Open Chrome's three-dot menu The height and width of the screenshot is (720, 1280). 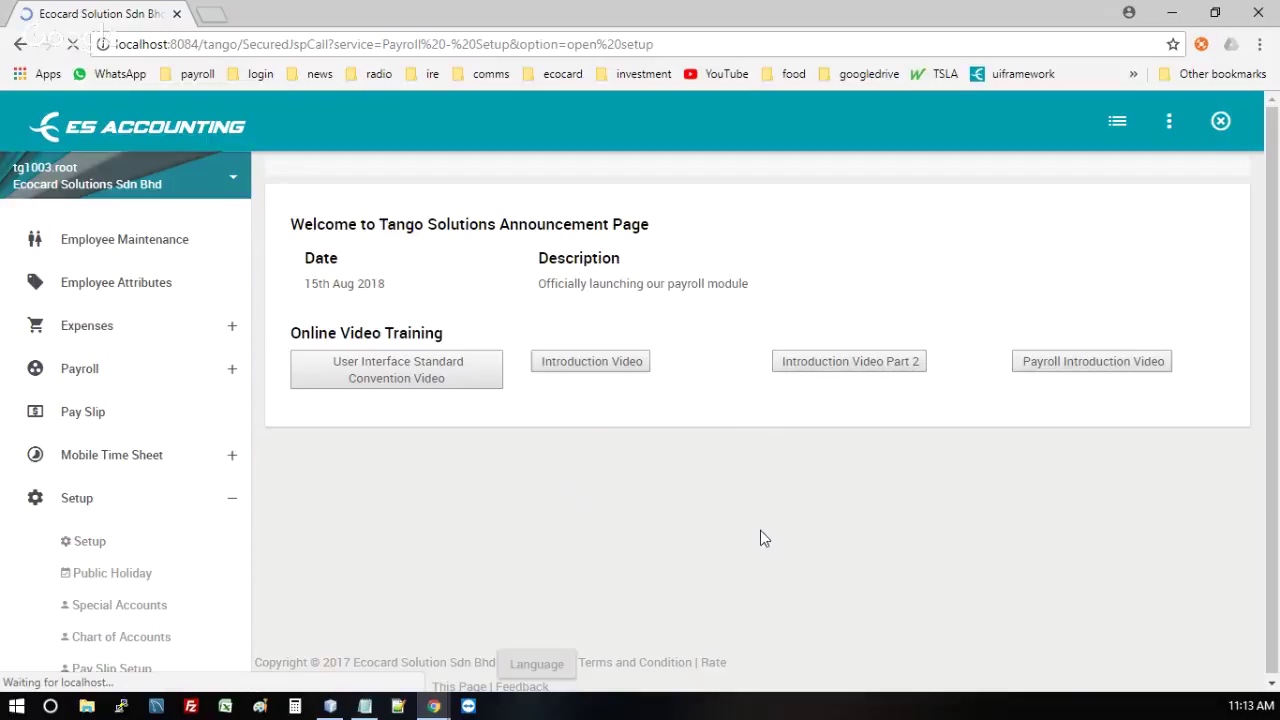click(1259, 44)
